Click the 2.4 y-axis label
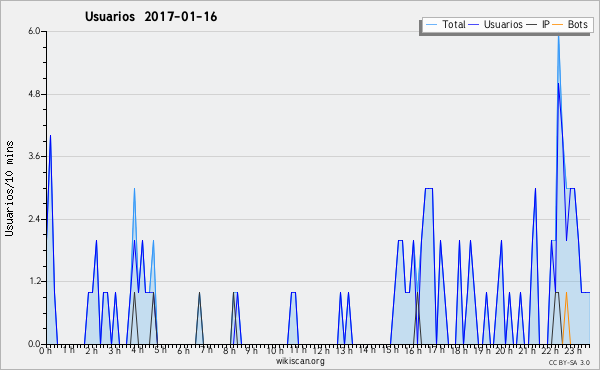Viewport: 600px width, 370px height. pos(34,219)
